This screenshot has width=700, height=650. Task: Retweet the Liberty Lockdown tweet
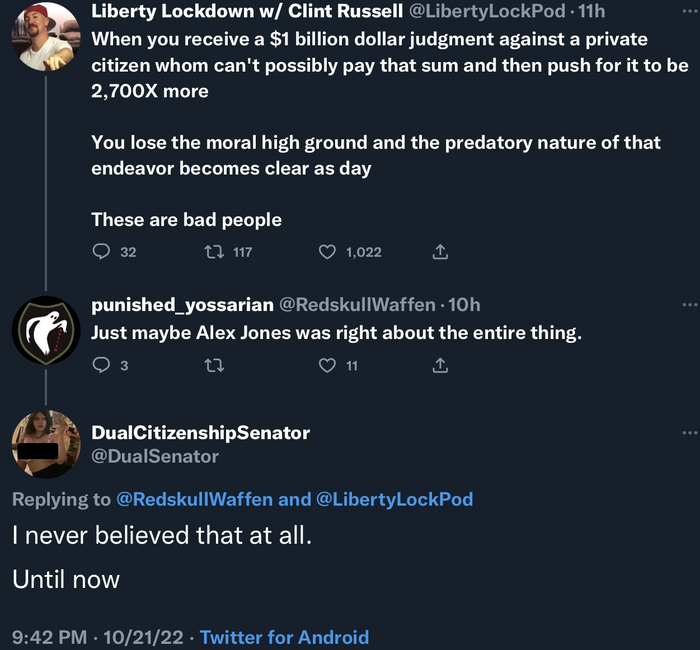213,252
